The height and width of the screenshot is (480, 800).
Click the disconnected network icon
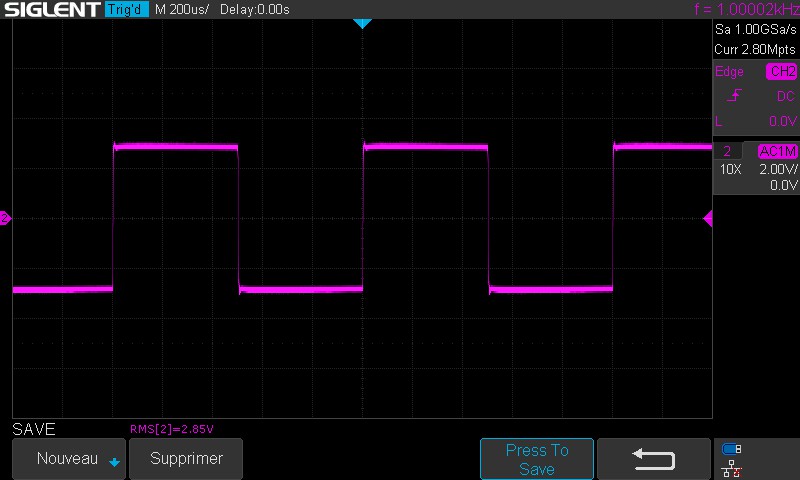click(x=732, y=467)
